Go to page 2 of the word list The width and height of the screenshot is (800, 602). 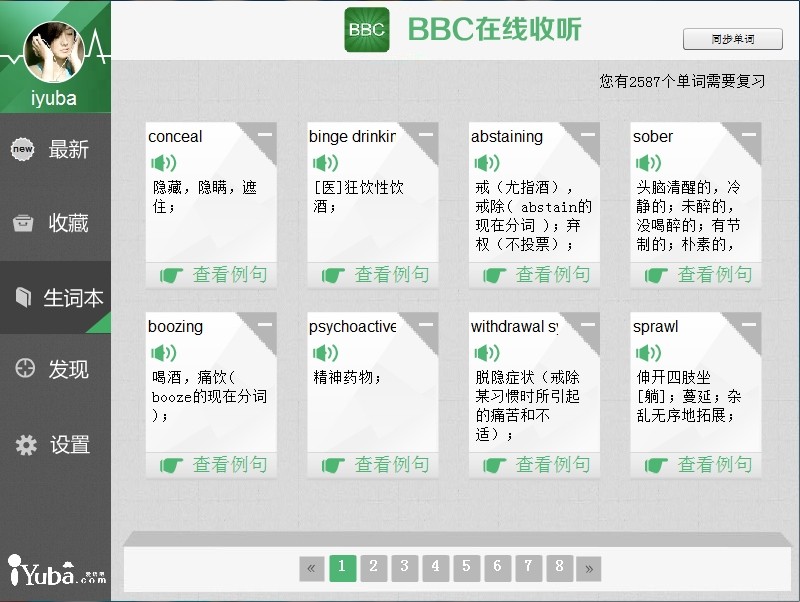[373, 568]
